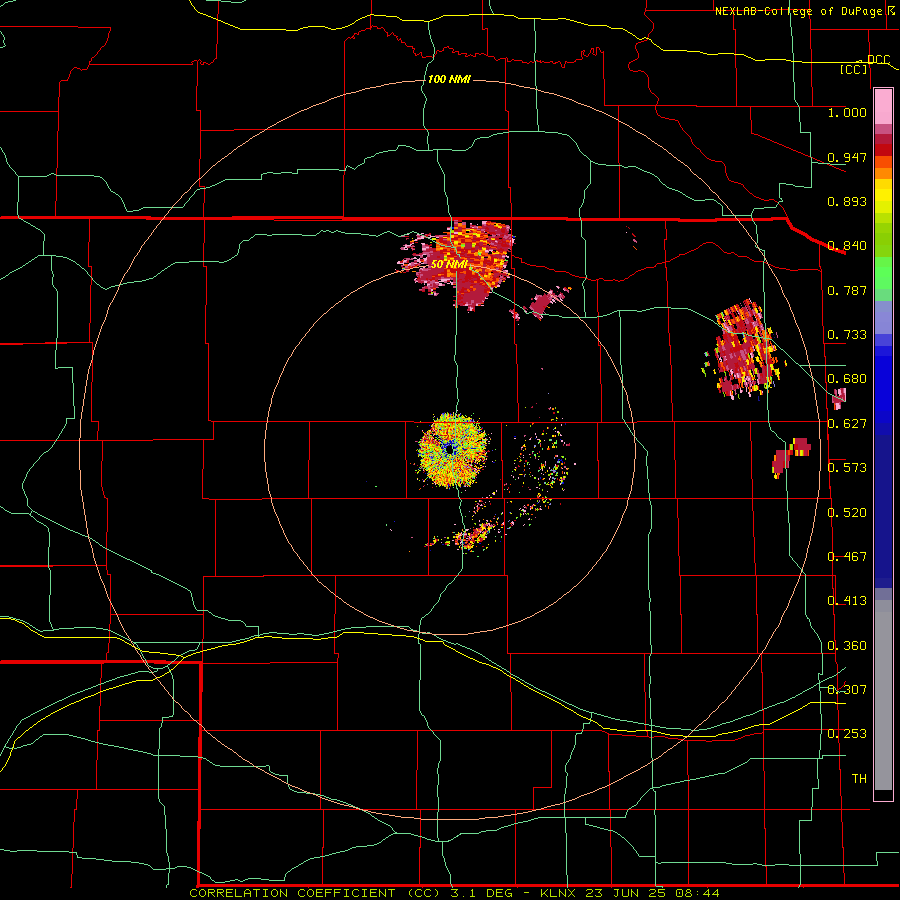Select the 0.360 scale value
Viewport: 900px width, 900px height.
[847, 646]
